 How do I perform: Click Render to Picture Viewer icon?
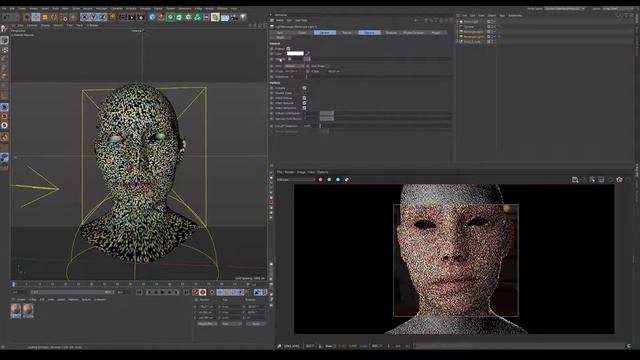131,17
